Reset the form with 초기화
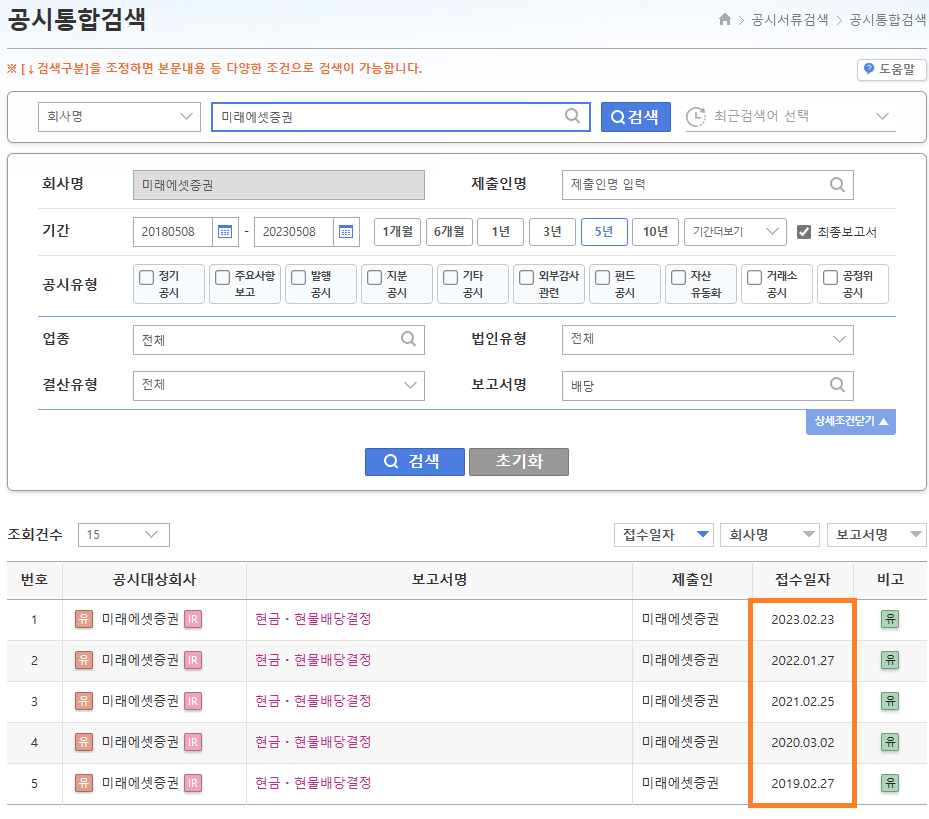 pyautogui.click(x=519, y=462)
